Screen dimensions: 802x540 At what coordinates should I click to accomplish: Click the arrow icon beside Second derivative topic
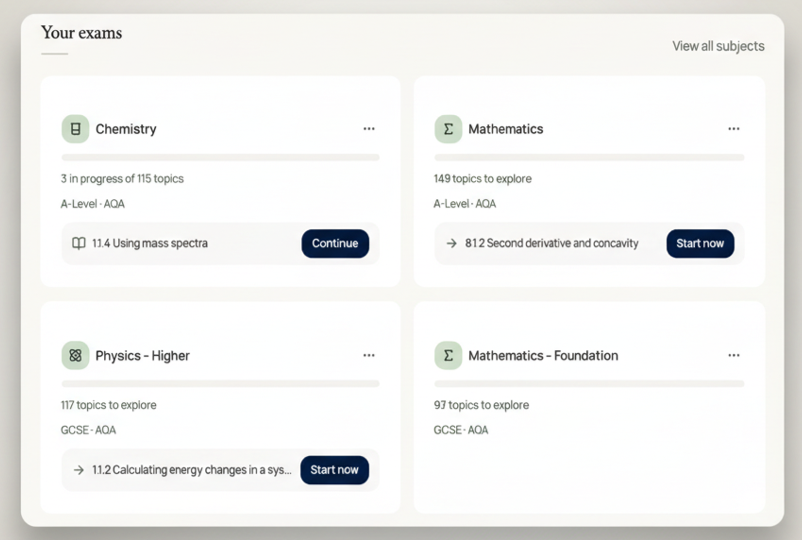[451, 243]
